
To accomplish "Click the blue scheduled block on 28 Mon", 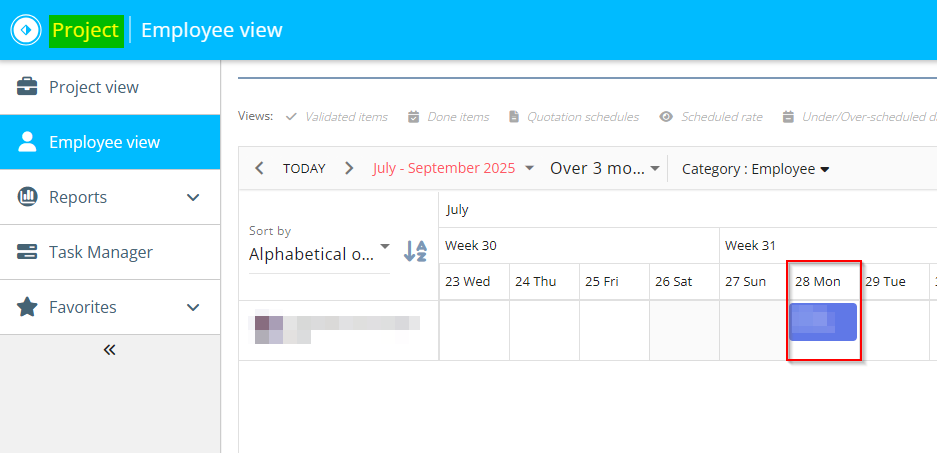I will click(x=823, y=322).
